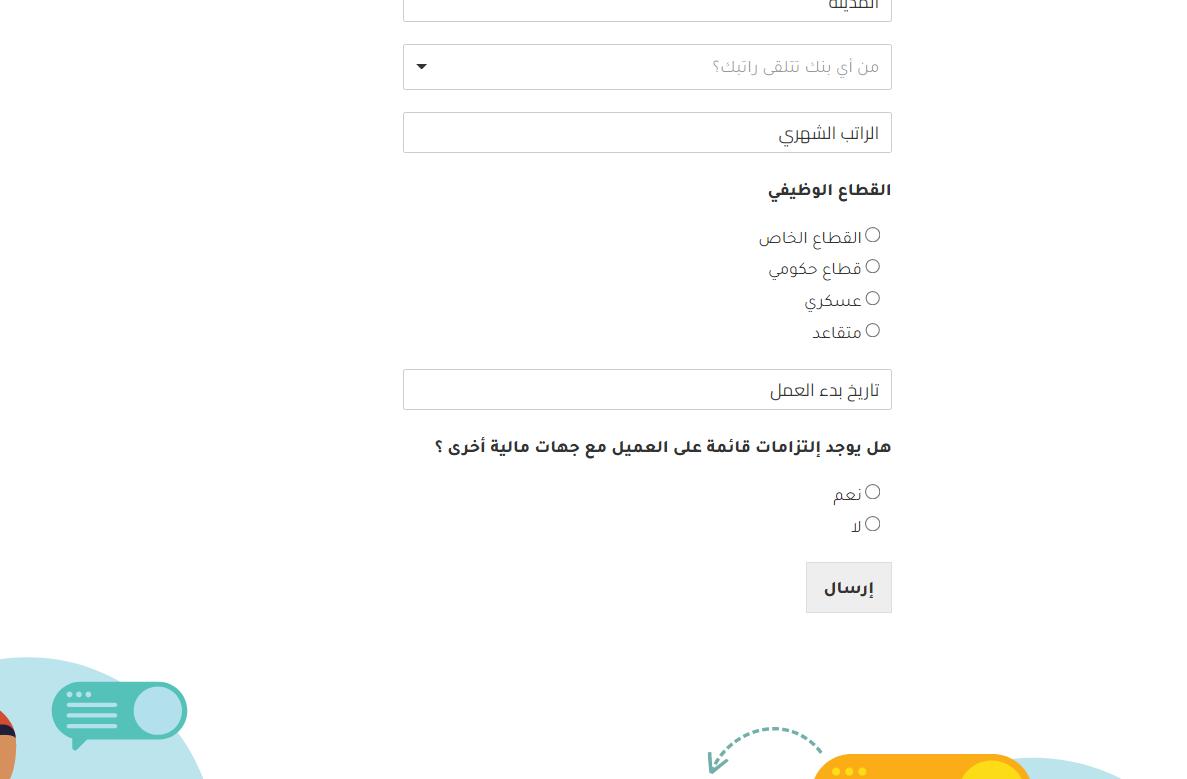Click the orange chat bubble illustration
Image resolution: width=1187 pixels, height=779 pixels.
point(922,766)
